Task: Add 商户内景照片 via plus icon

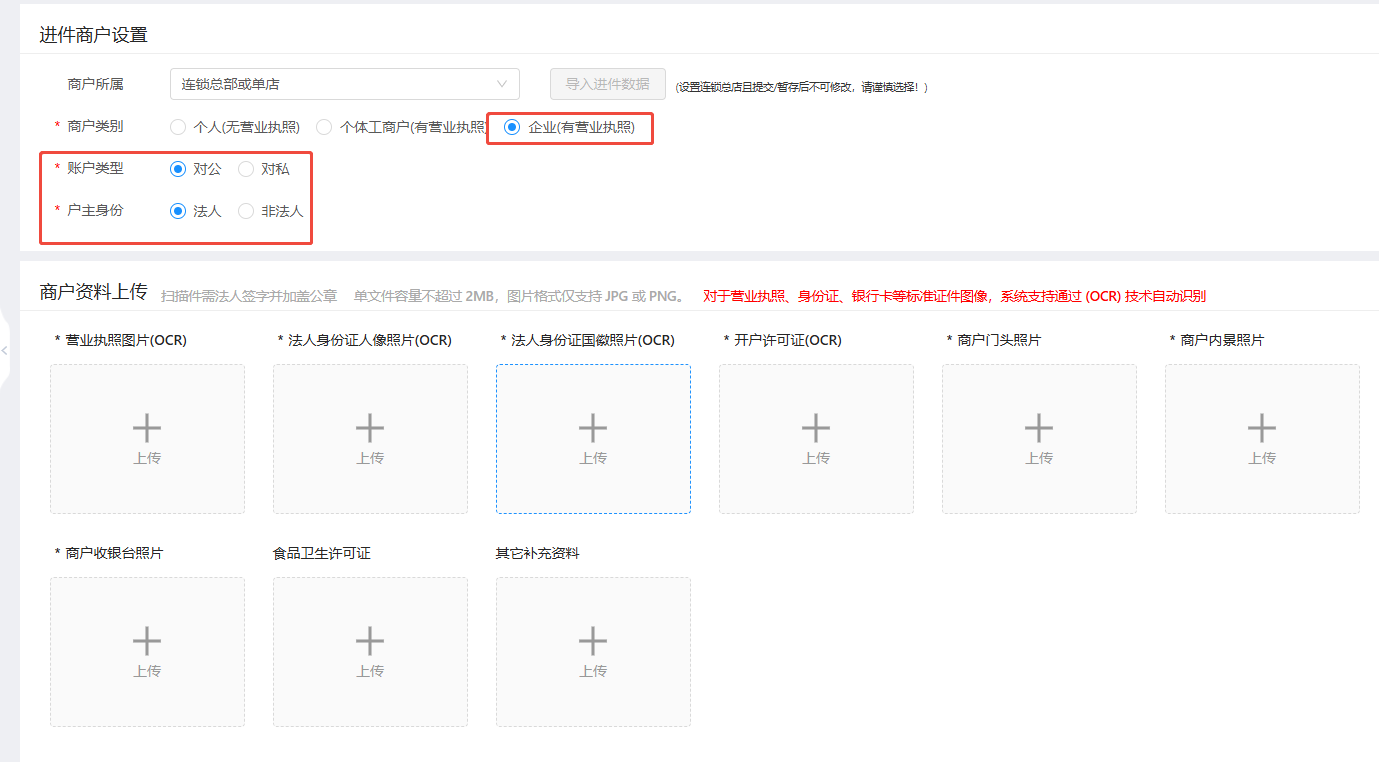Action: coord(1262,428)
